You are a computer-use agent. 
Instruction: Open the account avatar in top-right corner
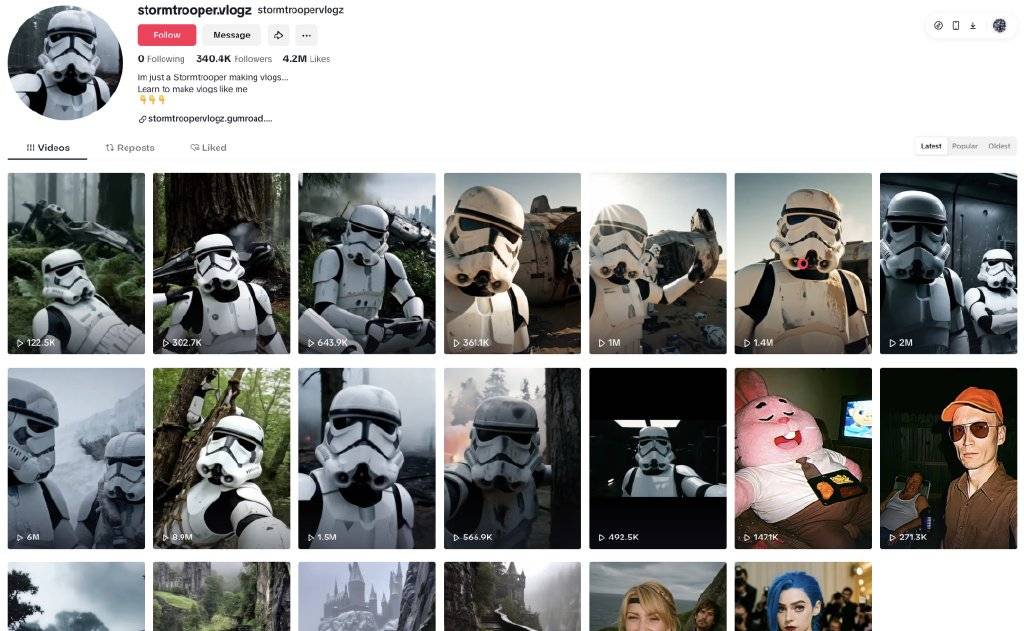tap(999, 25)
